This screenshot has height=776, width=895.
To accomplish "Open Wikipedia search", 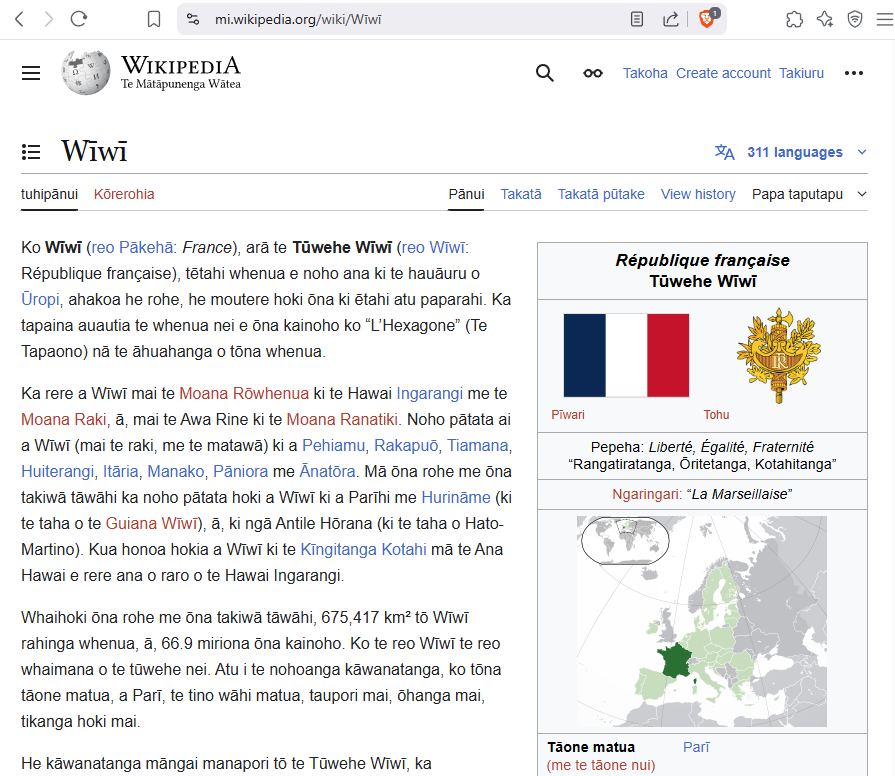I will coord(545,73).
